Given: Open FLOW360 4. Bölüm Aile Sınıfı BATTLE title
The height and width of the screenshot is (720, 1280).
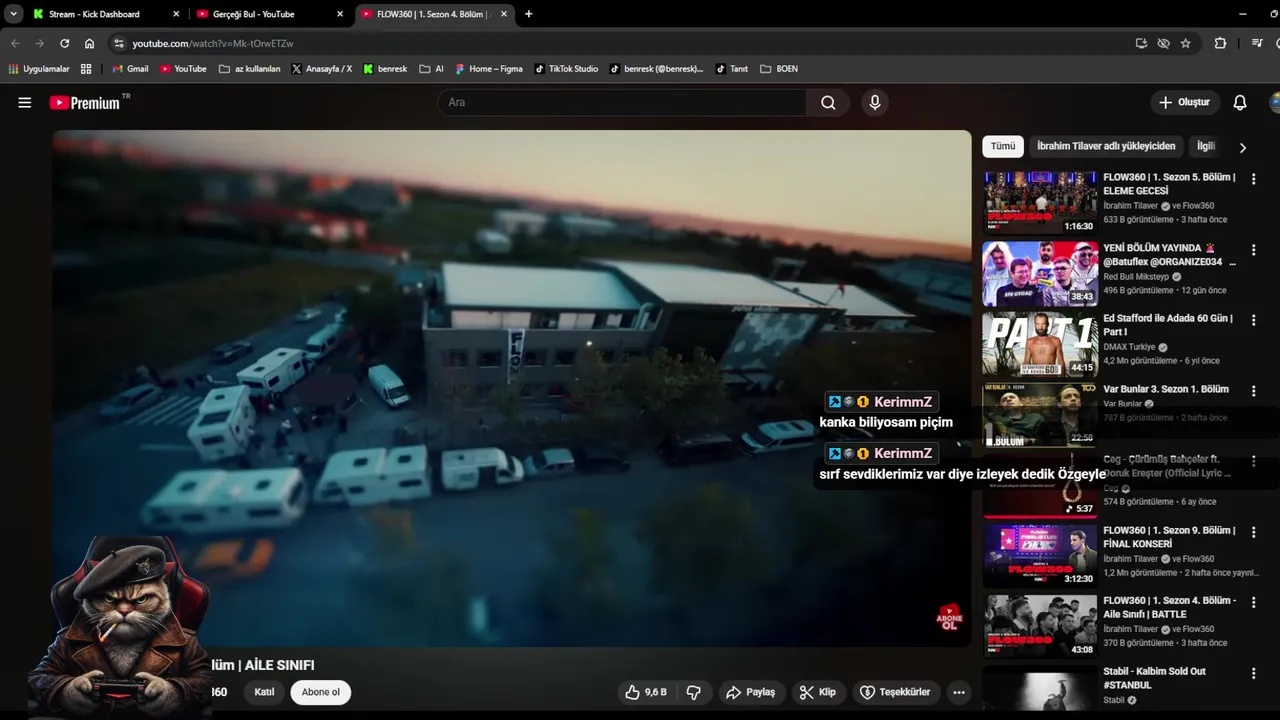Looking at the screenshot, I should tap(1169, 607).
